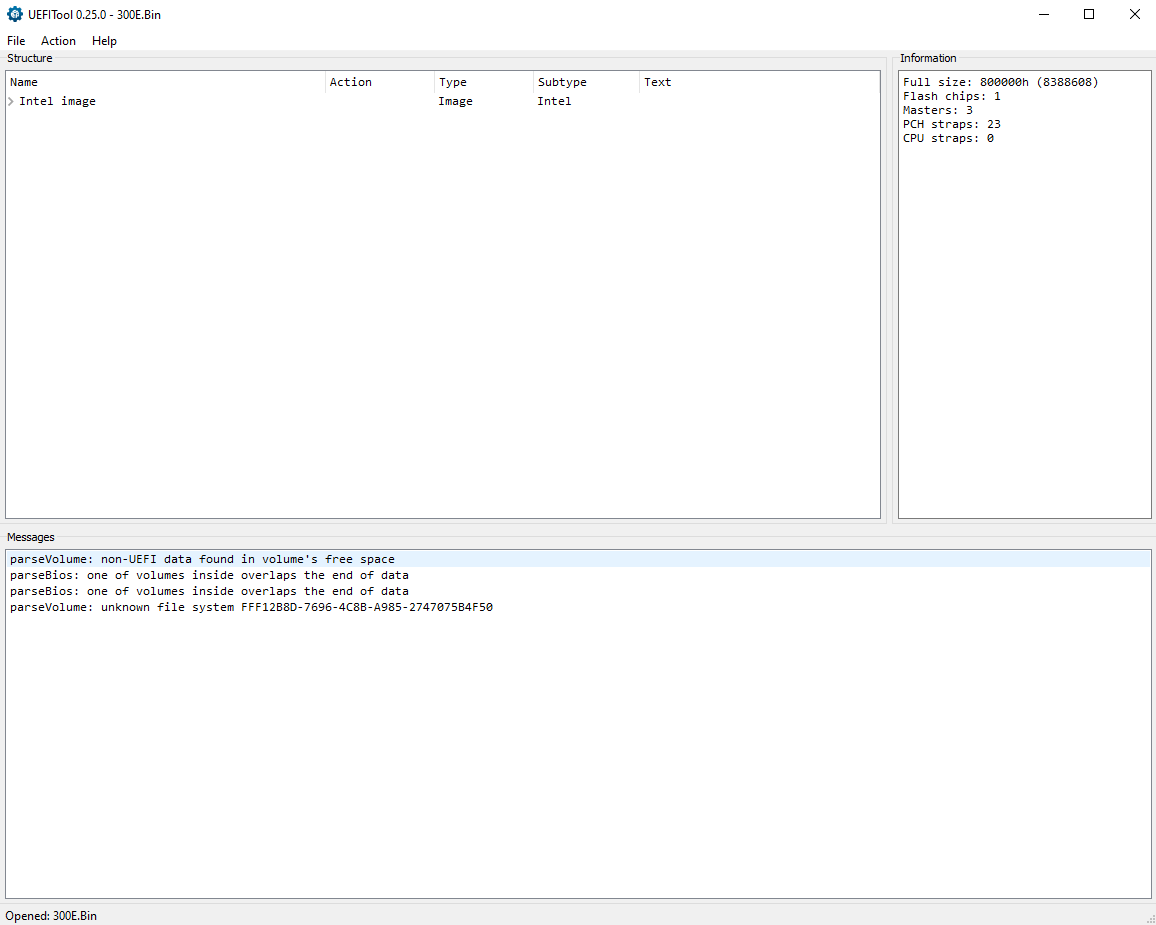1156x925 pixels.
Task: Click the UEFITool app icon in title bar
Action: click(15, 14)
